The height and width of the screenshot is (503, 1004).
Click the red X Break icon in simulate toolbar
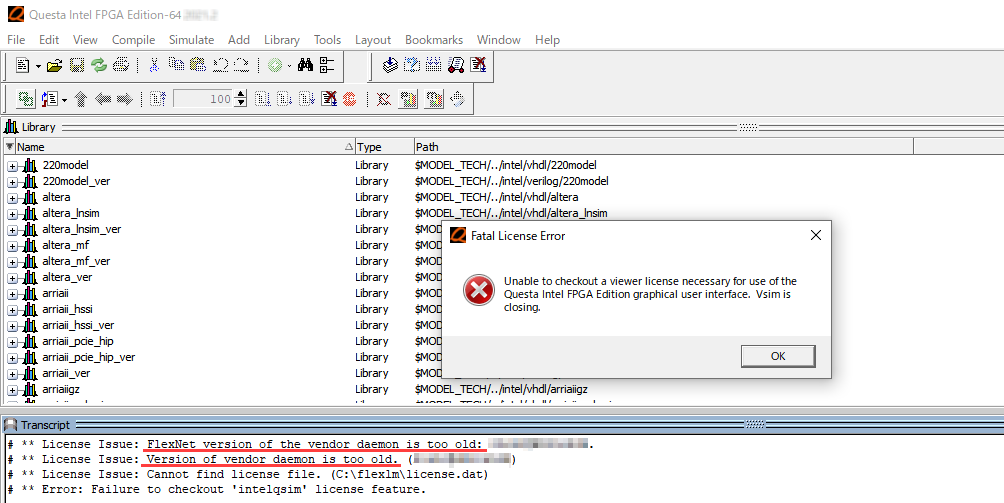pos(328,99)
